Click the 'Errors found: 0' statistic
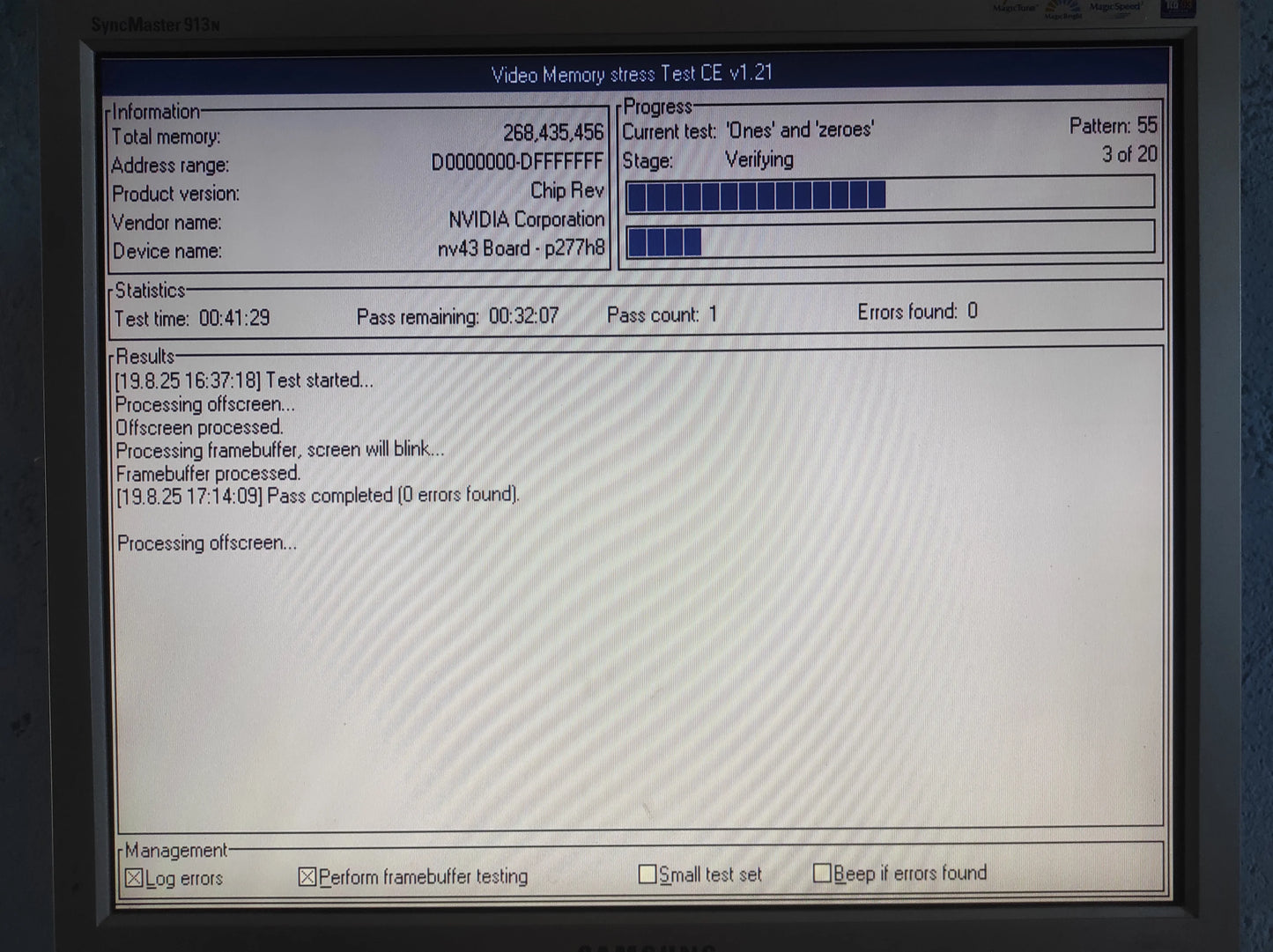This screenshot has width=1273, height=952. [x=918, y=312]
